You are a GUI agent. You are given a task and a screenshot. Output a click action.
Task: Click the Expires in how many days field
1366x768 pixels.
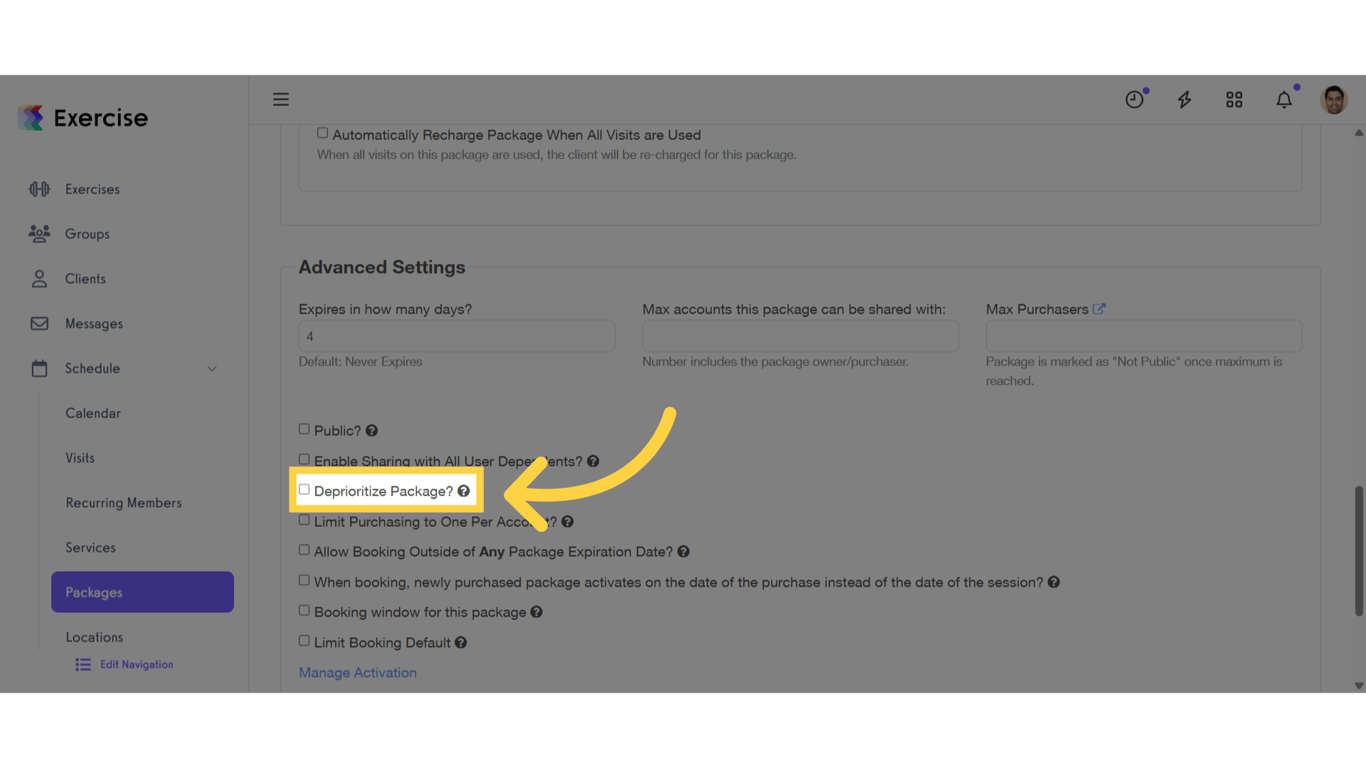click(x=456, y=336)
